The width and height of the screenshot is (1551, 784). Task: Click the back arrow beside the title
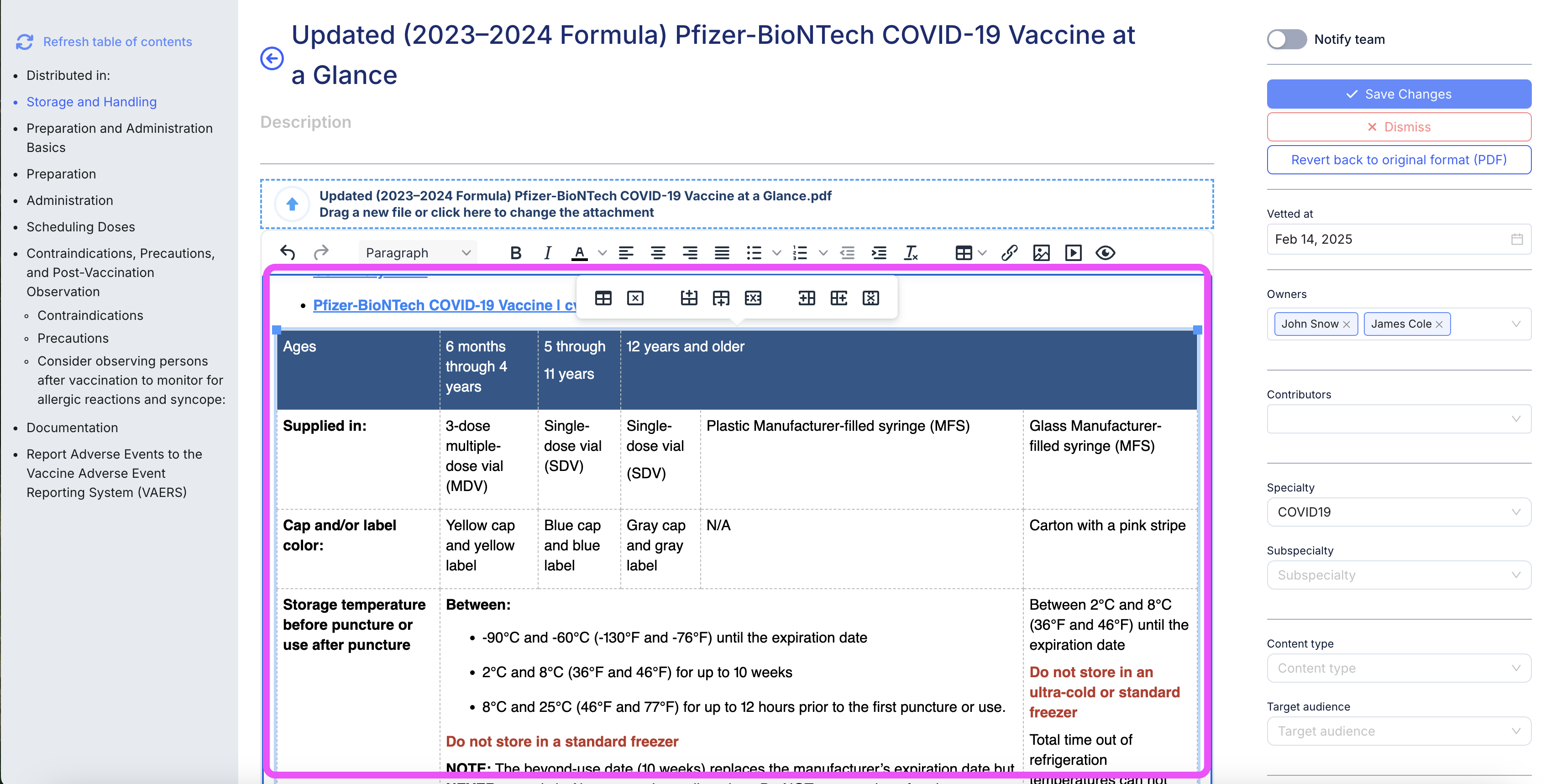(272, 58)
